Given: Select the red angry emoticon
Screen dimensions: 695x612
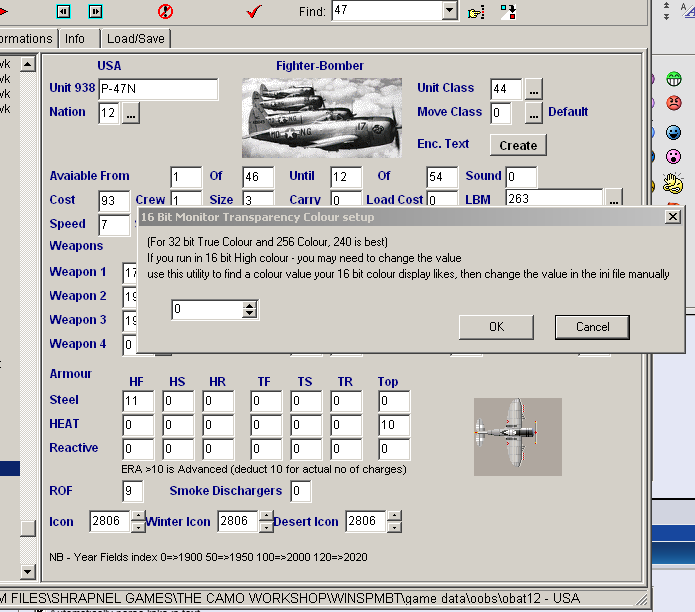Looking at the screenshot, I should point(674,102).
